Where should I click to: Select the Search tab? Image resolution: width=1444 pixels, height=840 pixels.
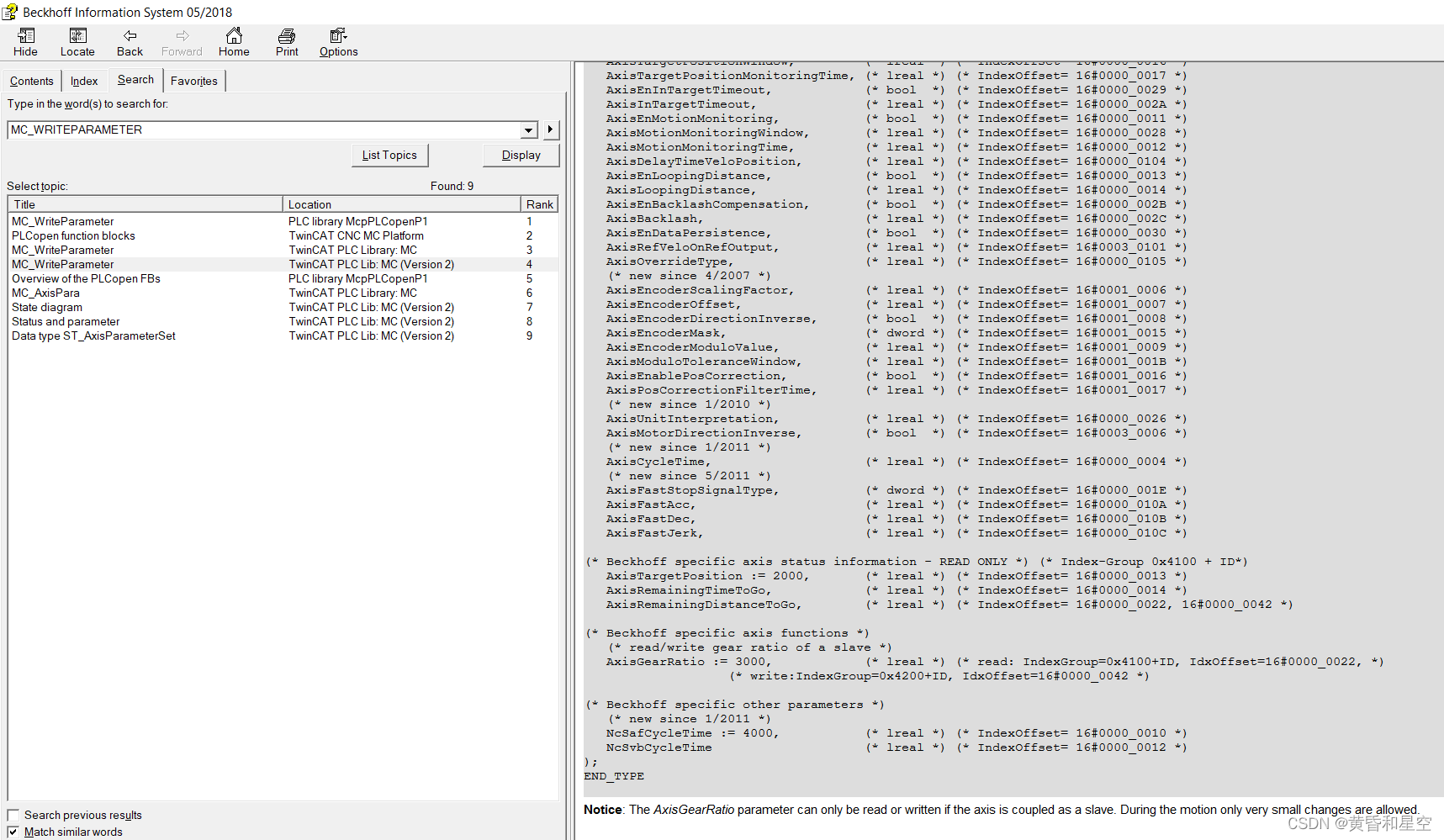(135, 79)
